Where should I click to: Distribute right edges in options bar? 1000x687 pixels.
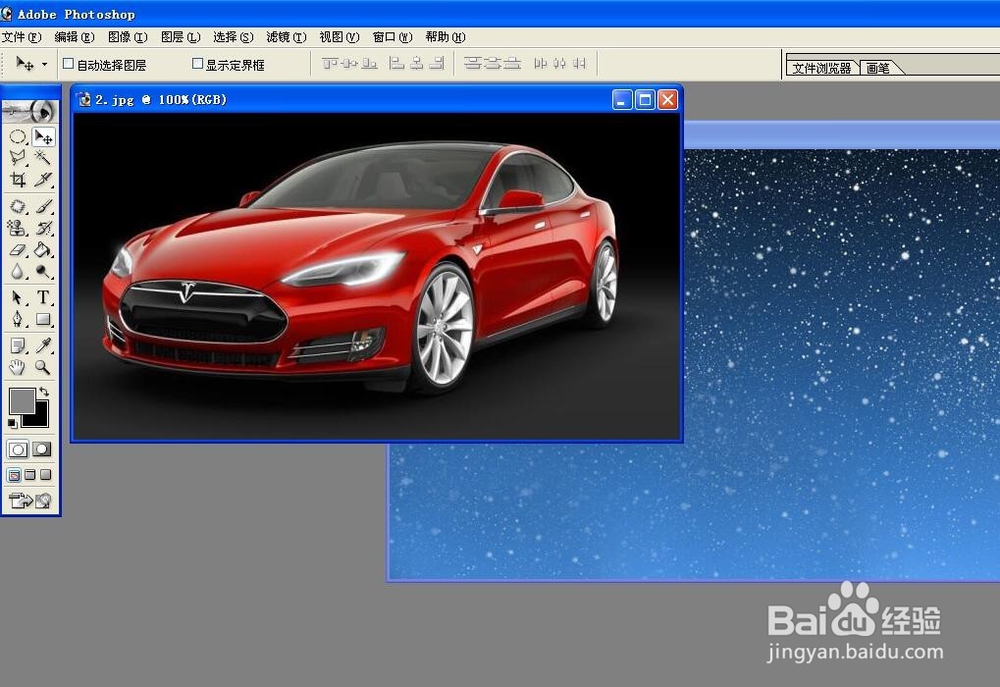pyautogui.click(x=579, y=63)
